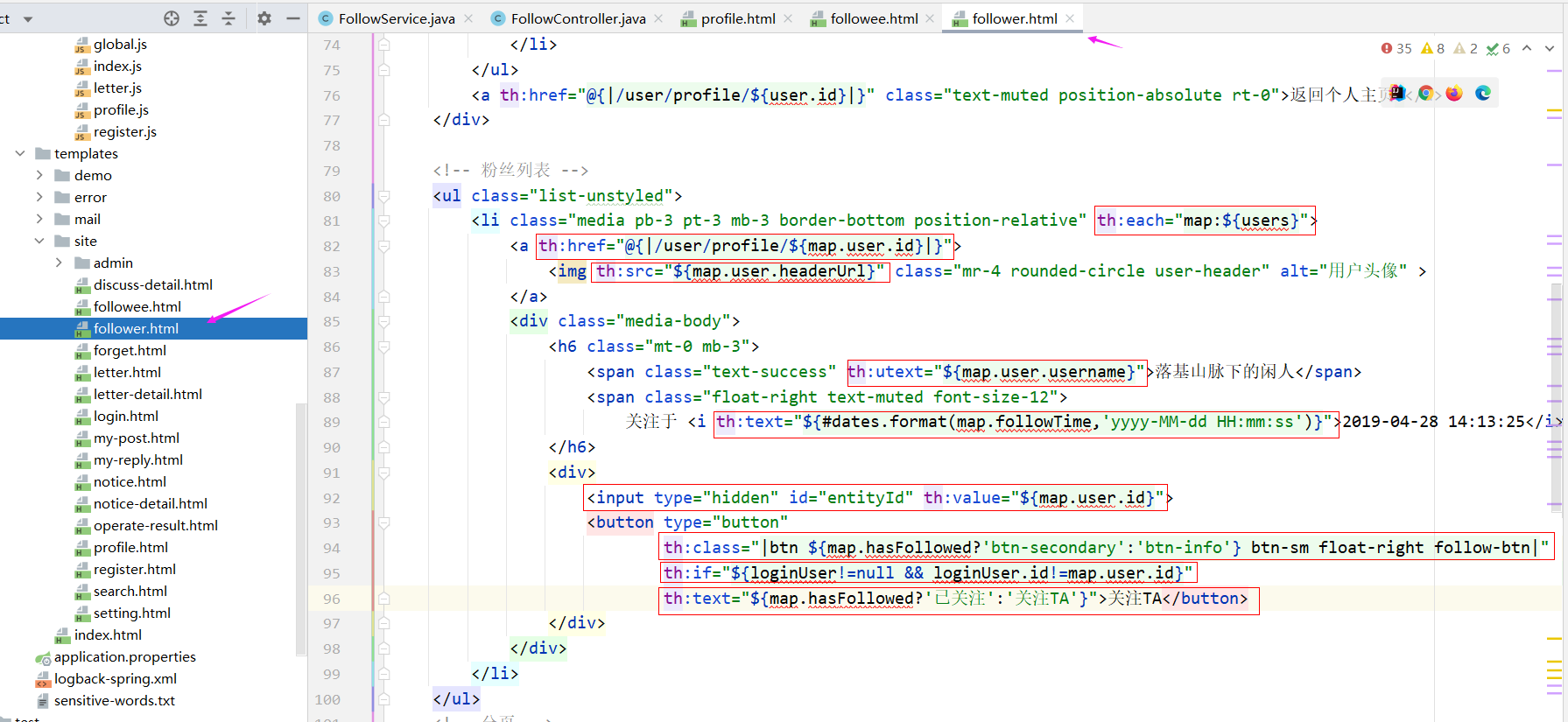This screenshot has height=722, width=1568.
Task: Select search.html file
Action: 130,591
